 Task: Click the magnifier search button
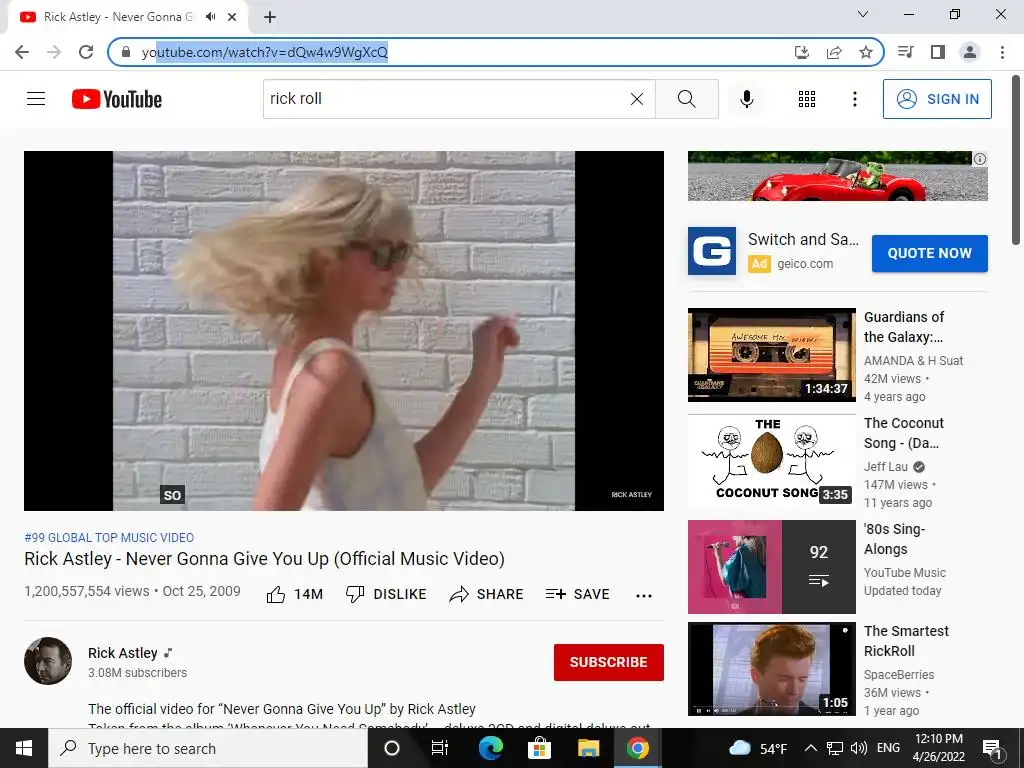pos(686,99)
